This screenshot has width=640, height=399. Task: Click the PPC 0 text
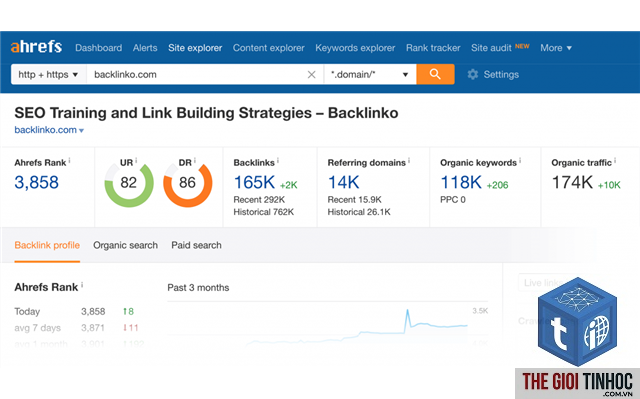(453, 200)
